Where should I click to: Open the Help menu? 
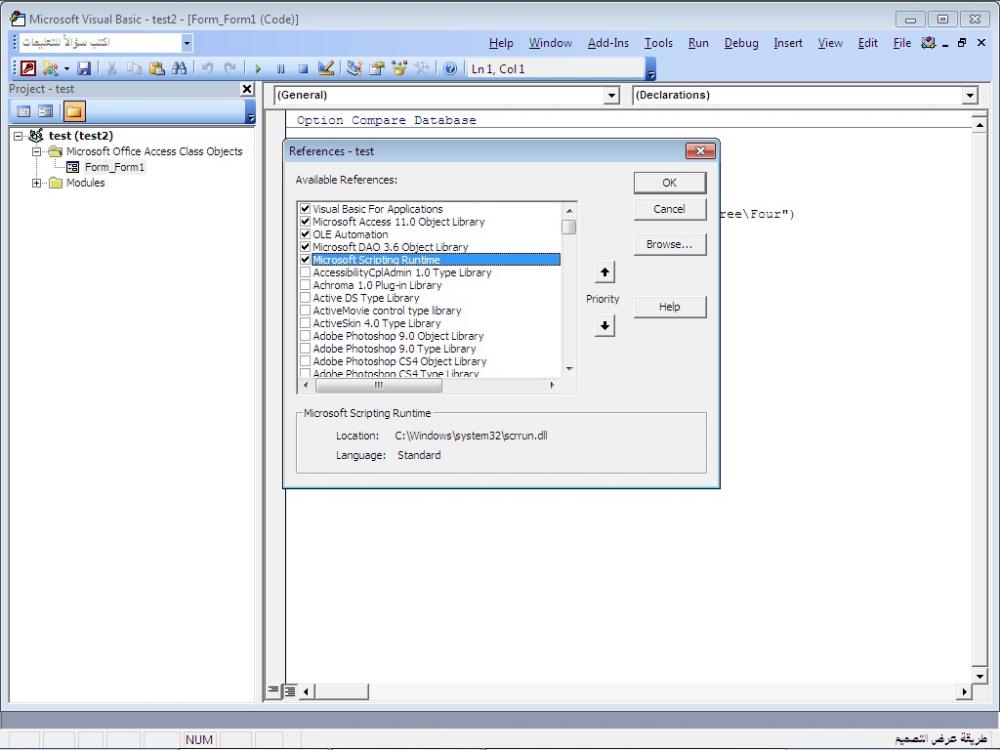coord(501,43)
